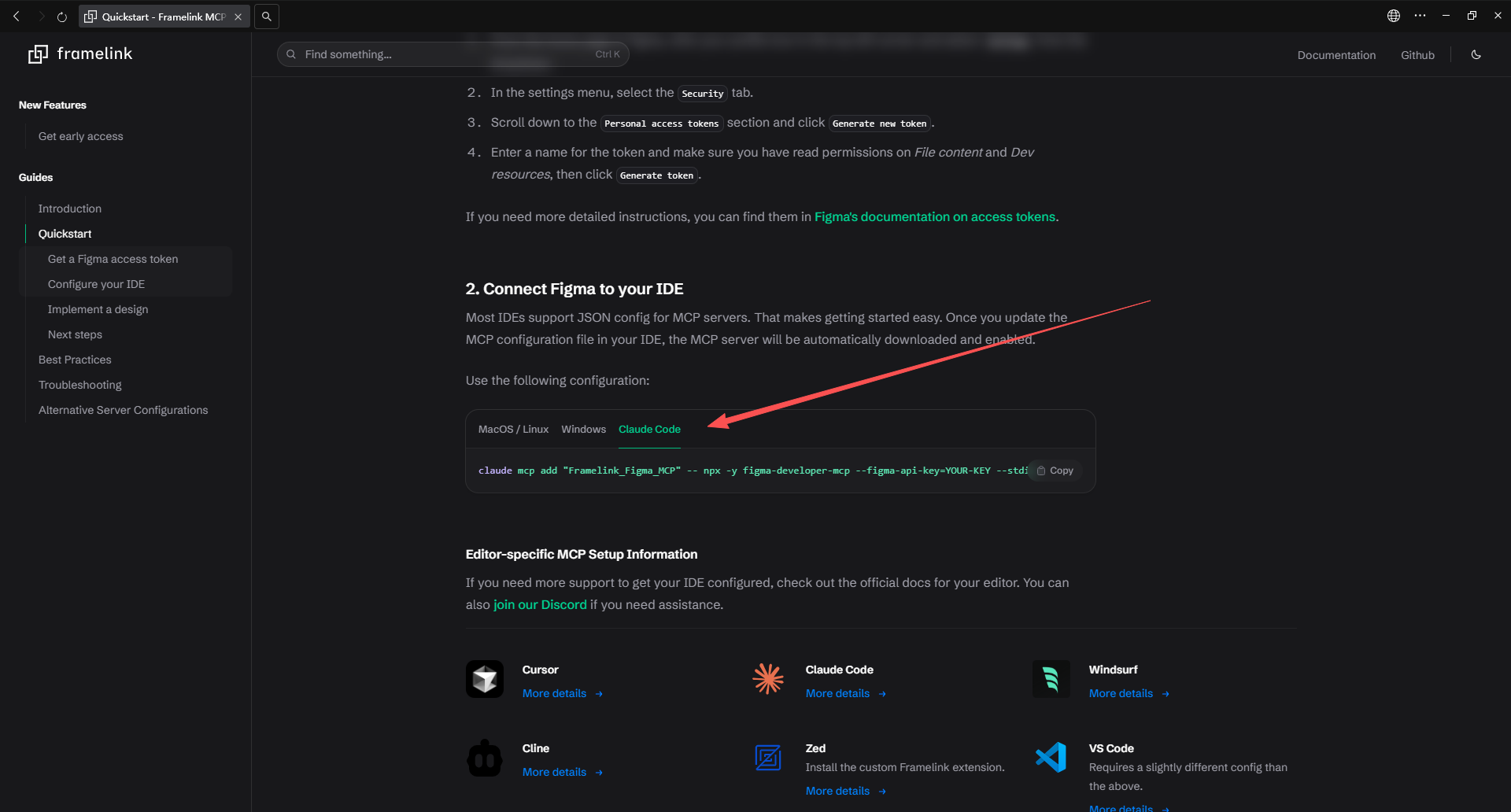Click the Windsurf card title
The image size is (1511, 812).
point(1114,670)
